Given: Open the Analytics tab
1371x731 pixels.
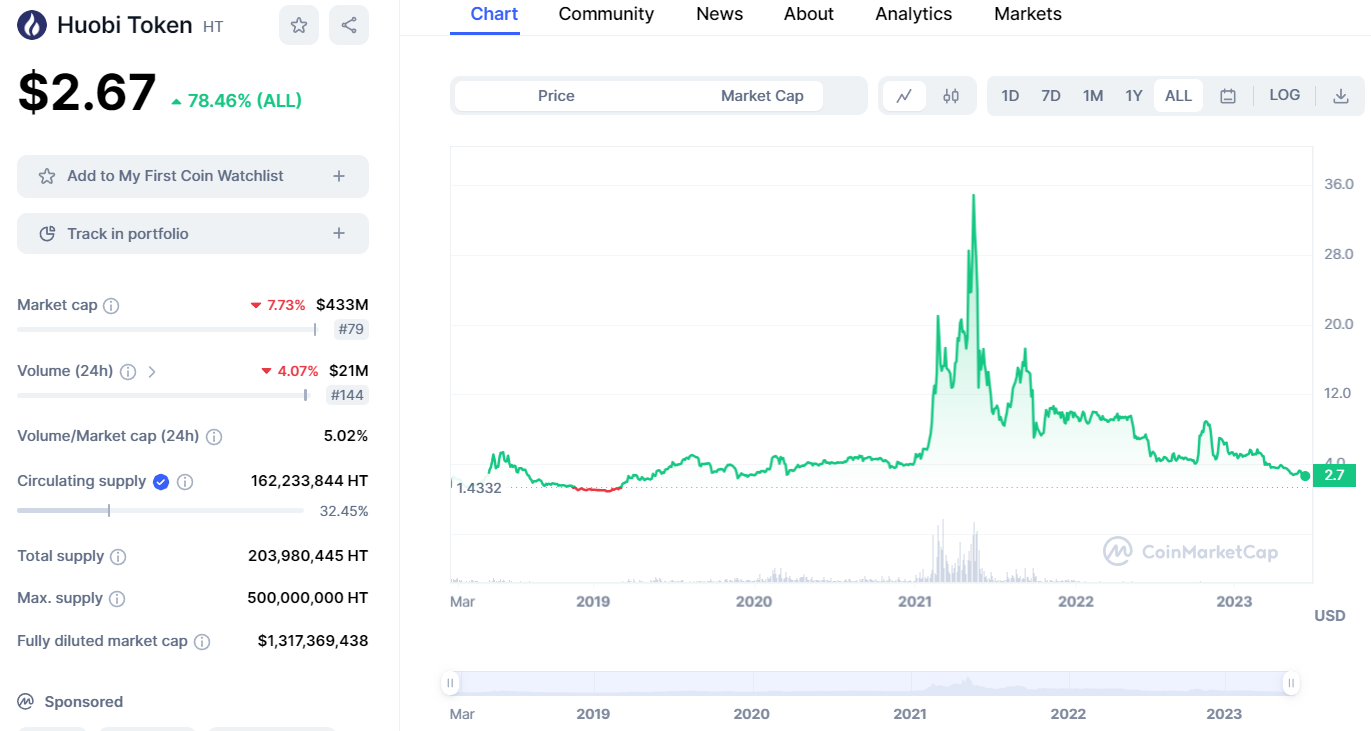Looking at the screenshot, I should click(914, 14).
